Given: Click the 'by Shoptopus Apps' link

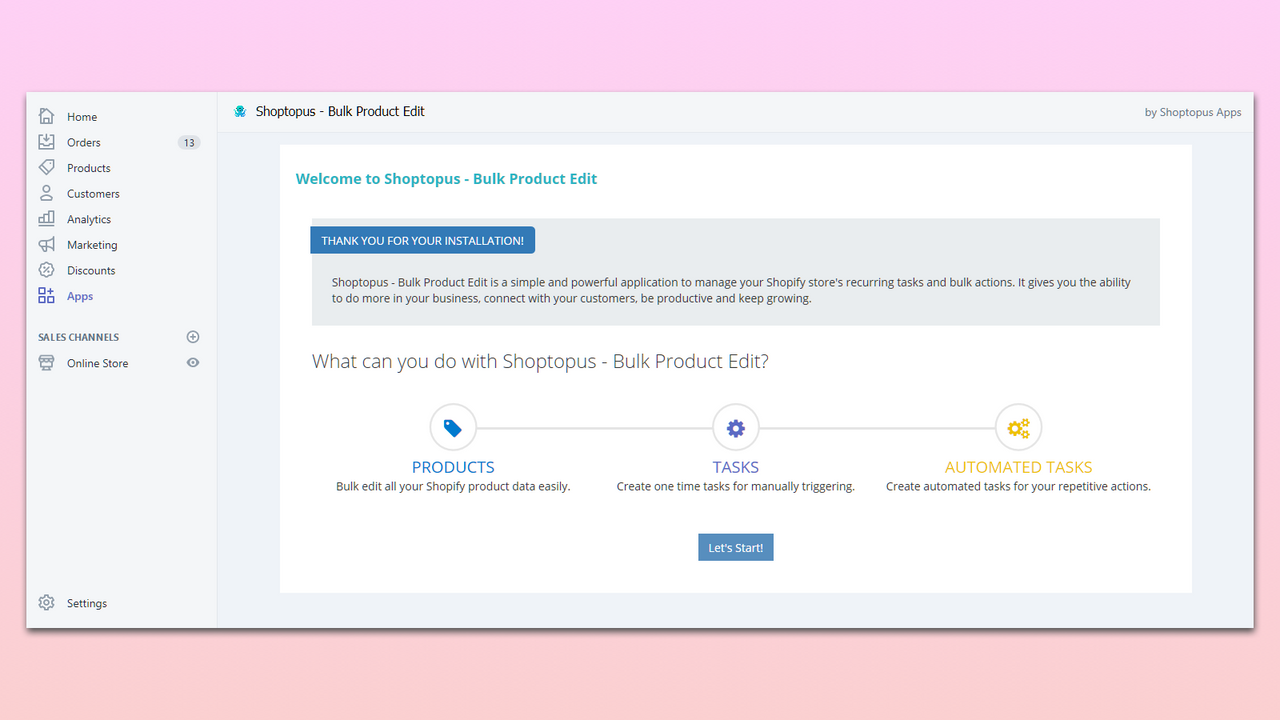Looking at the screenshot, I should tap(1193, 112).
